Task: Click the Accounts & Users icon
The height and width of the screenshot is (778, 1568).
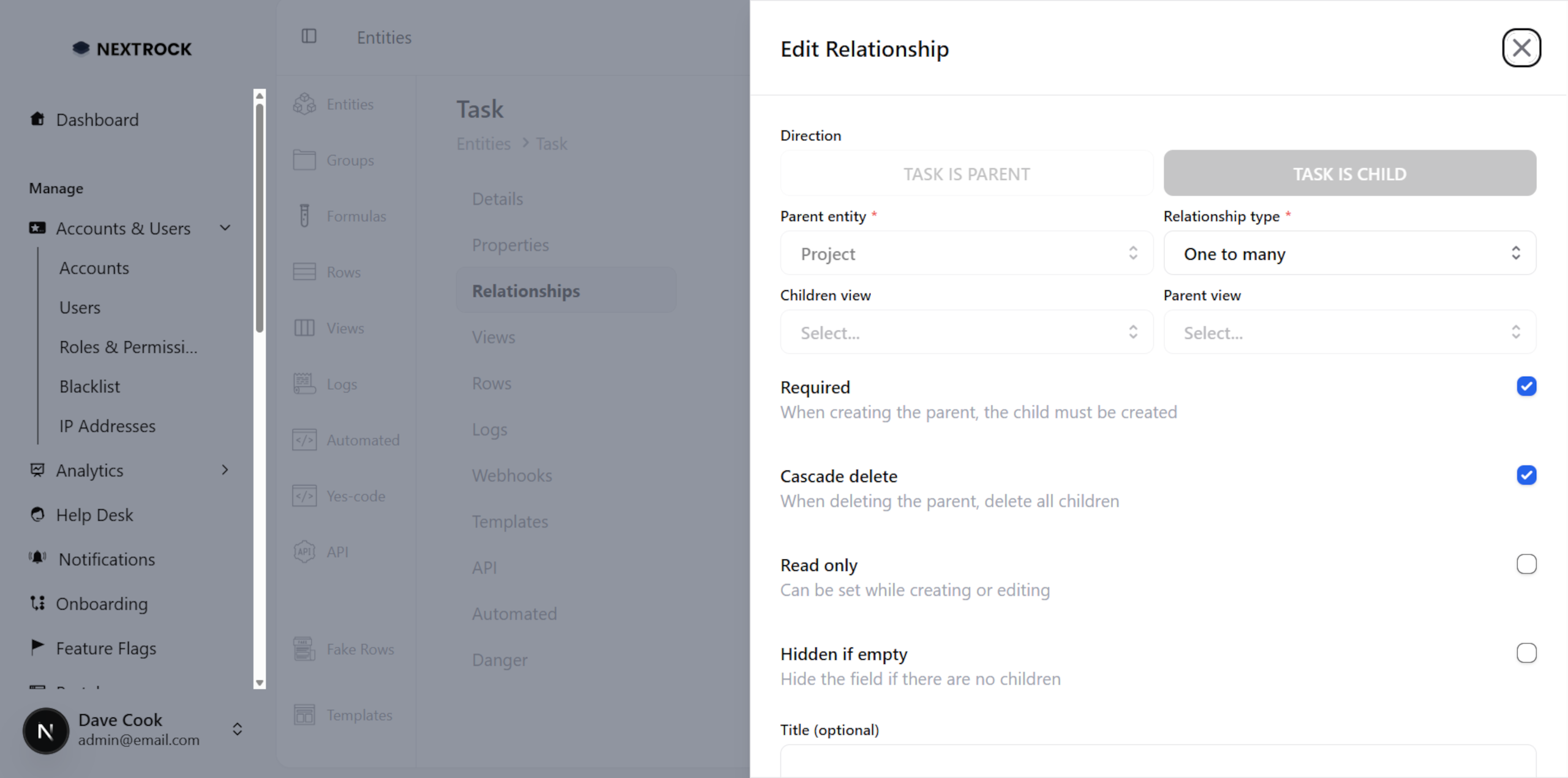Action: (37, 228)
